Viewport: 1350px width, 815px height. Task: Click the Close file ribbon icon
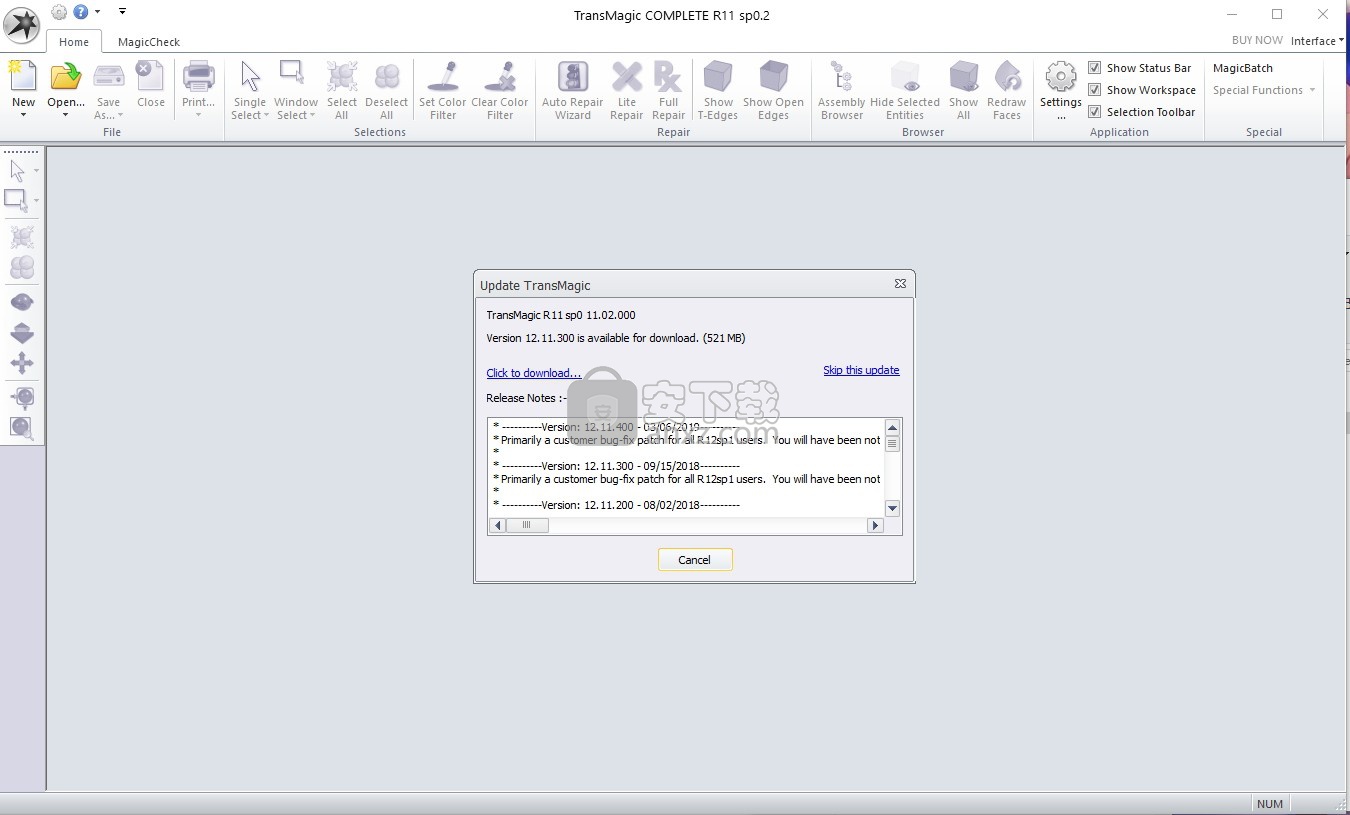tap(151, 77)
